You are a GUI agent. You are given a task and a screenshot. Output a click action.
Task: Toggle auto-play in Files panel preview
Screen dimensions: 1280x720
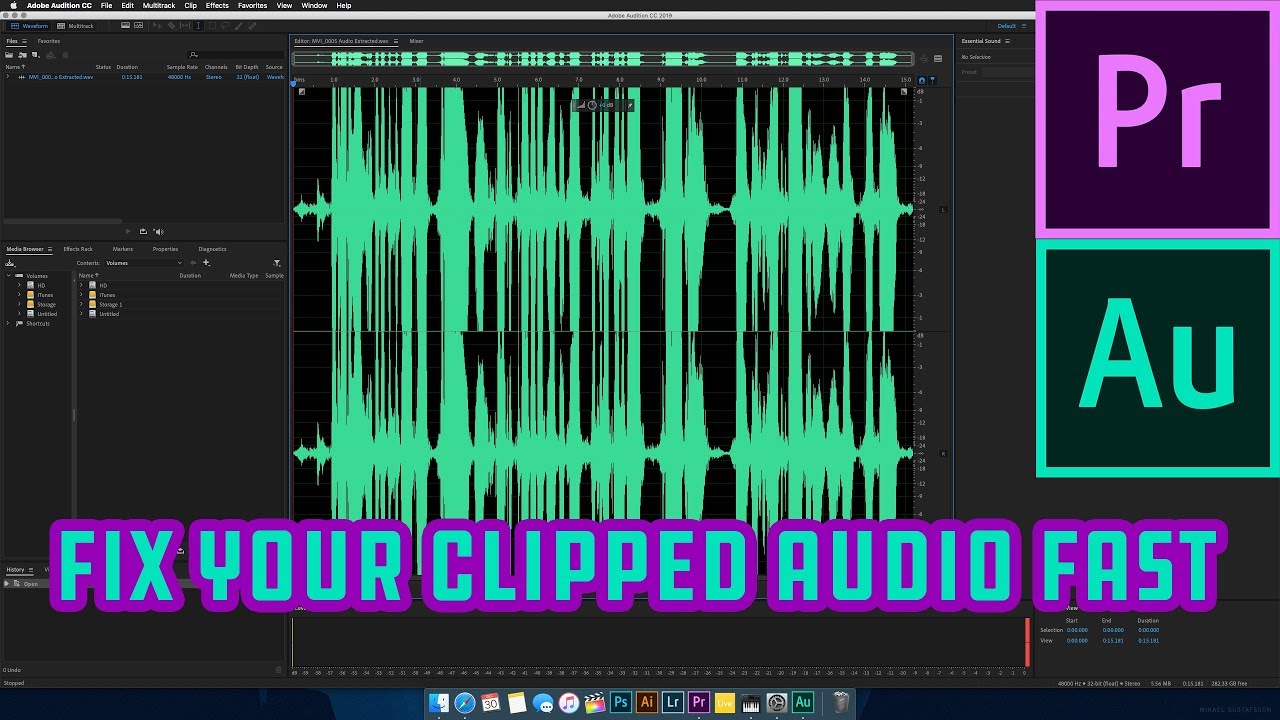pos(158,231)
